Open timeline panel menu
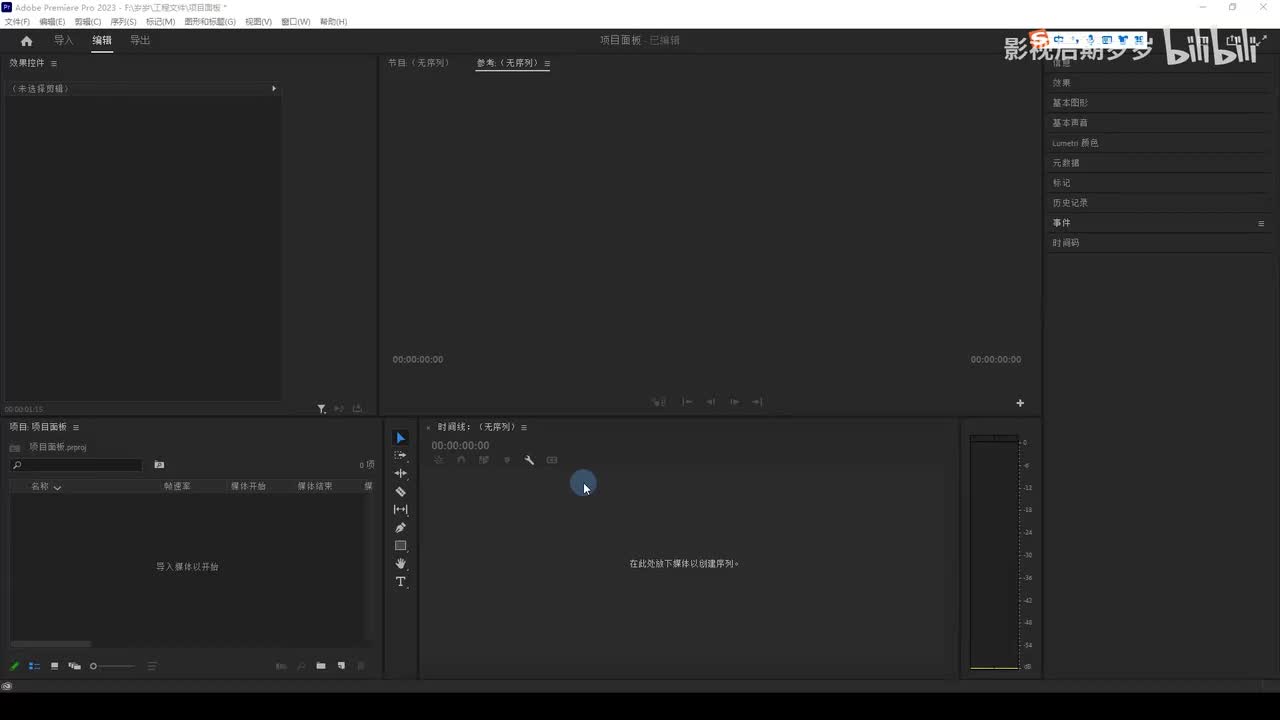Viewport: 1280px width, 720px height. coord(524,427)
